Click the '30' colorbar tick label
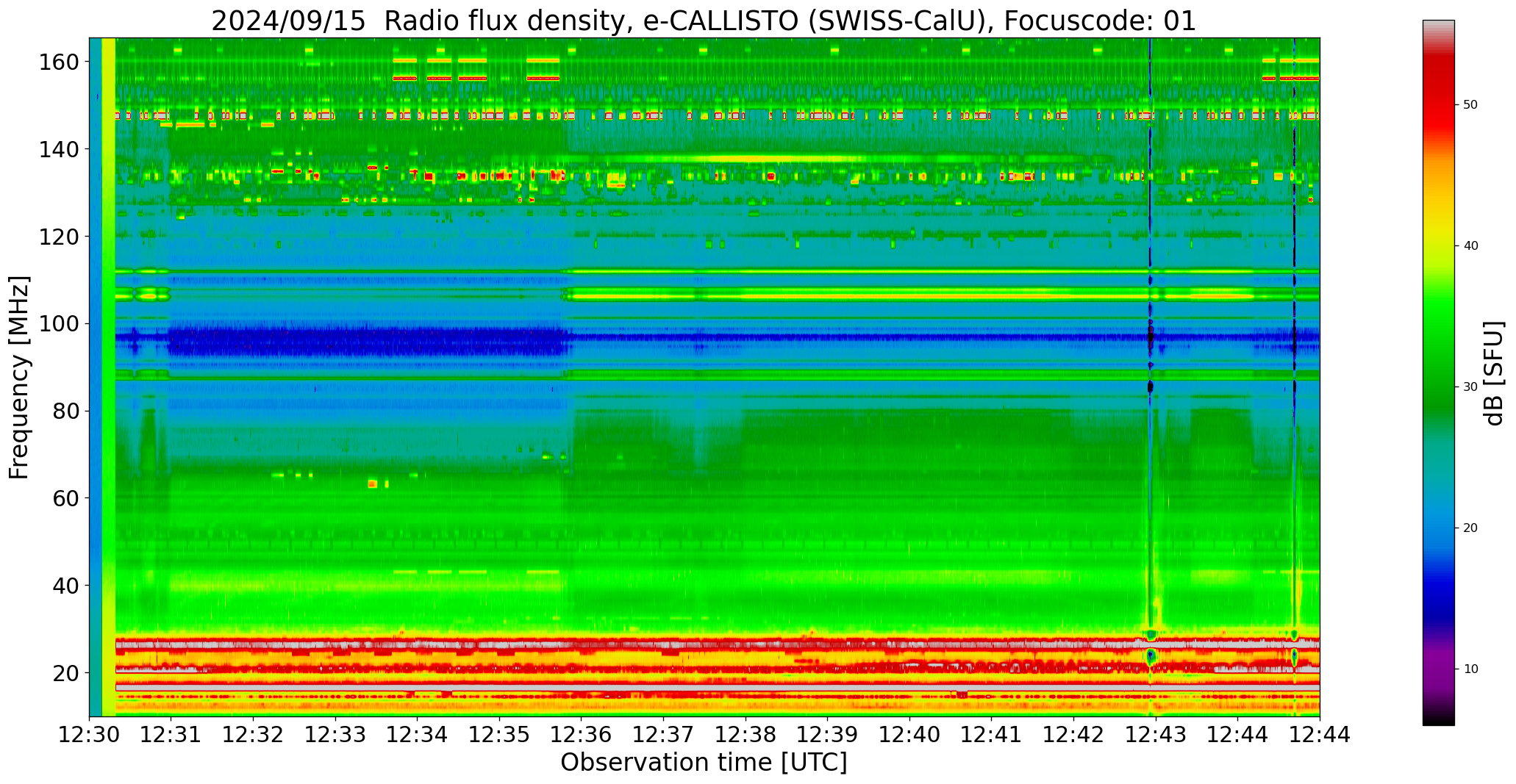The height and width of the screenshot is (784, 1516). tap(1470, 387)
